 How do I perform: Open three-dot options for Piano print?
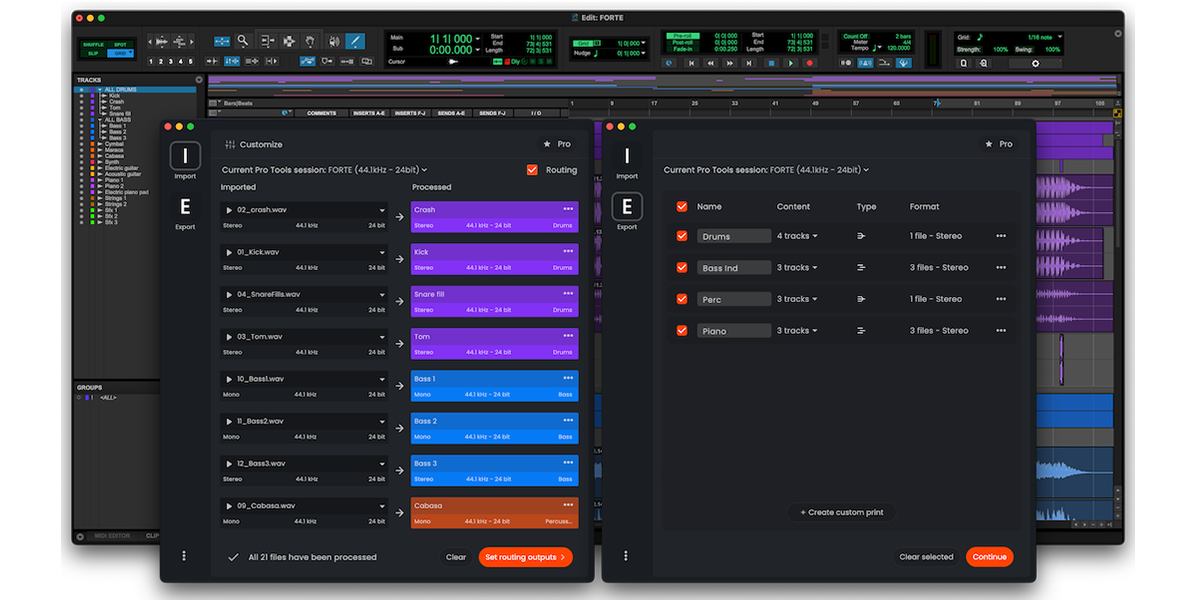1000,331
